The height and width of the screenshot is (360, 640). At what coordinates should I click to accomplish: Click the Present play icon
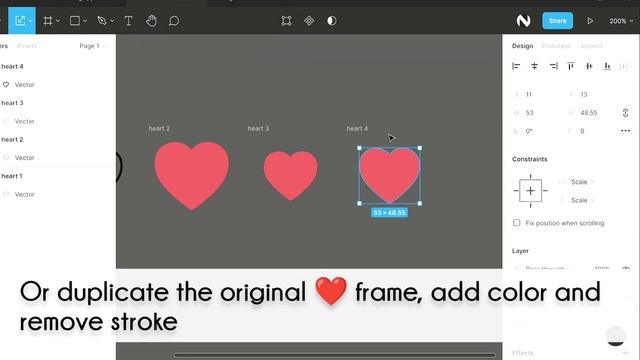click(590, 21)
